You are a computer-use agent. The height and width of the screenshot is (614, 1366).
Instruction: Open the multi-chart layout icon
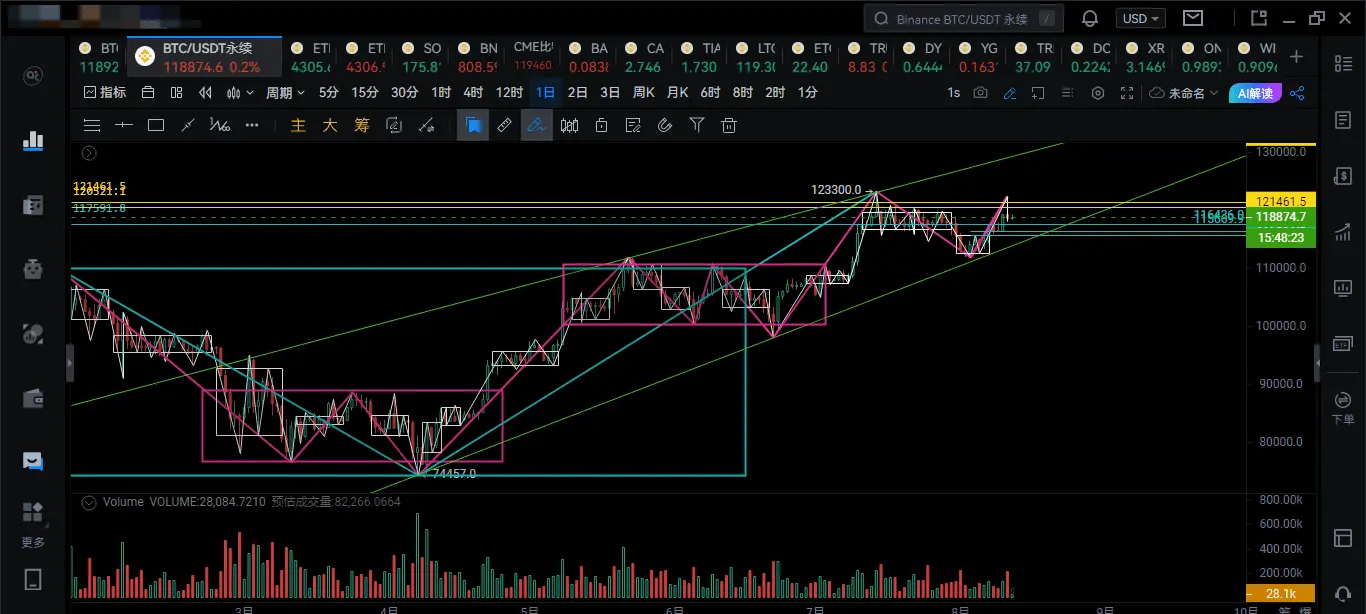pos(177,92)
